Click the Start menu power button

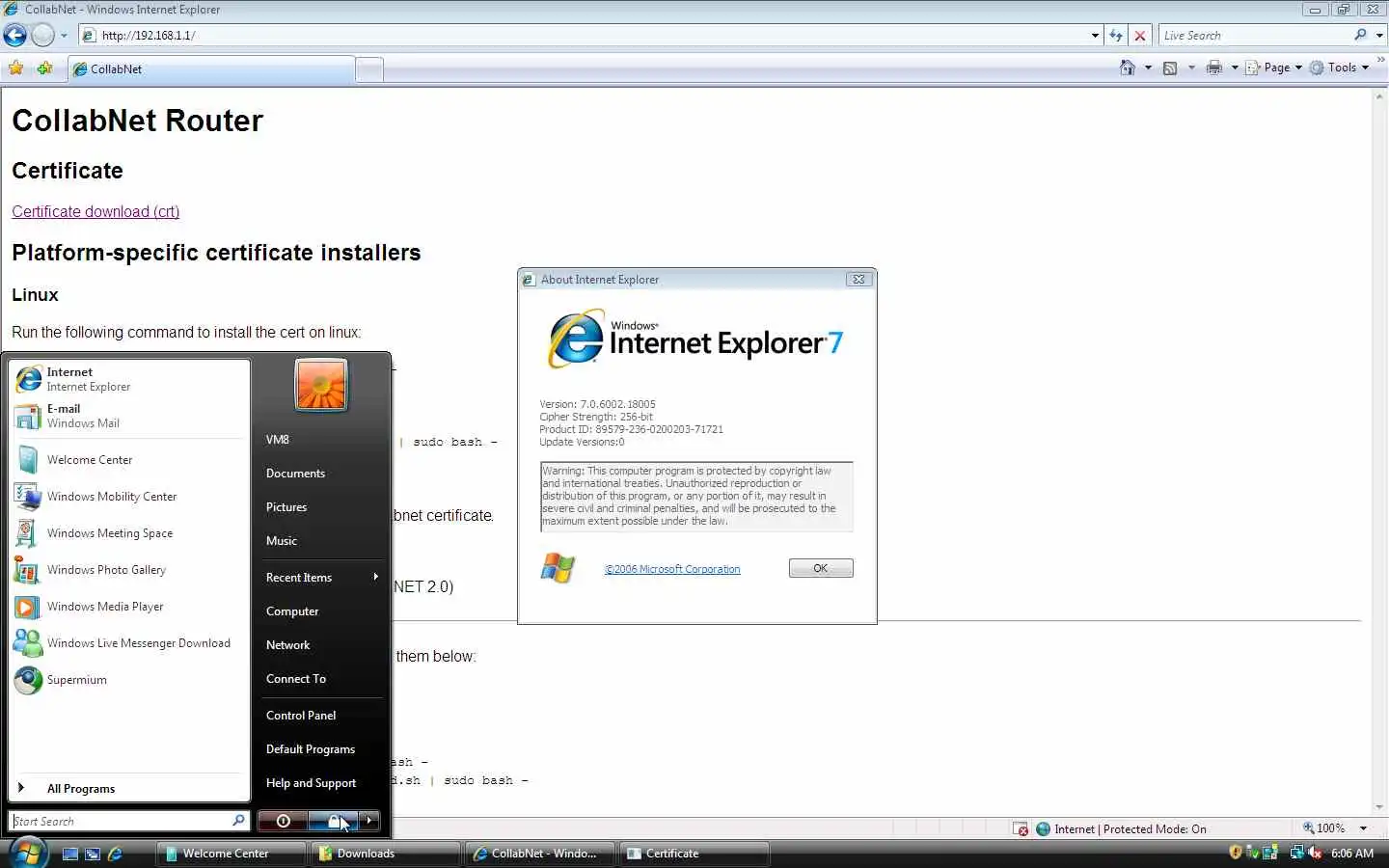[x=283, y=821]
